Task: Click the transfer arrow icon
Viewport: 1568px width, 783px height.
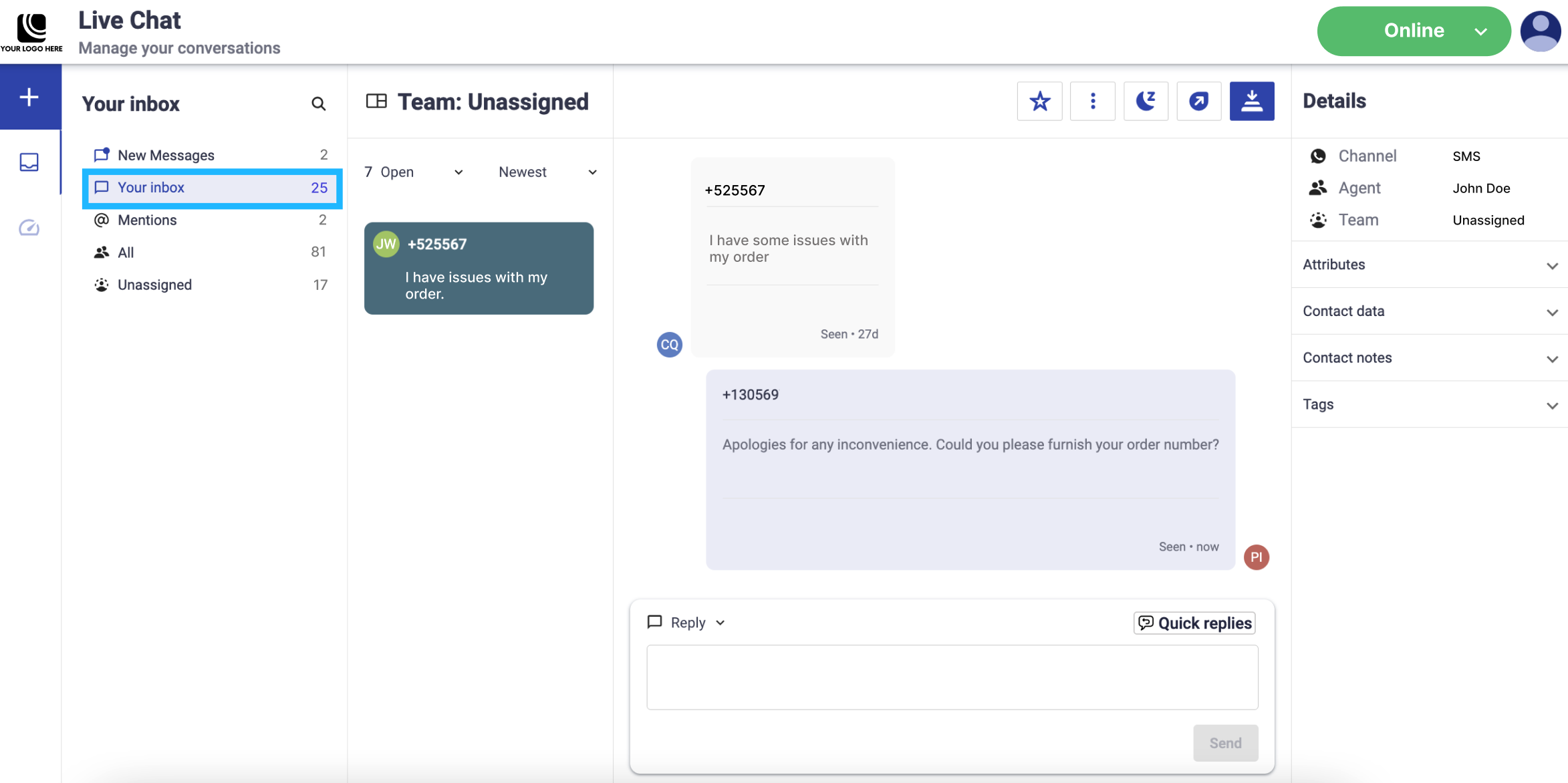Action: coord(1198,102)
